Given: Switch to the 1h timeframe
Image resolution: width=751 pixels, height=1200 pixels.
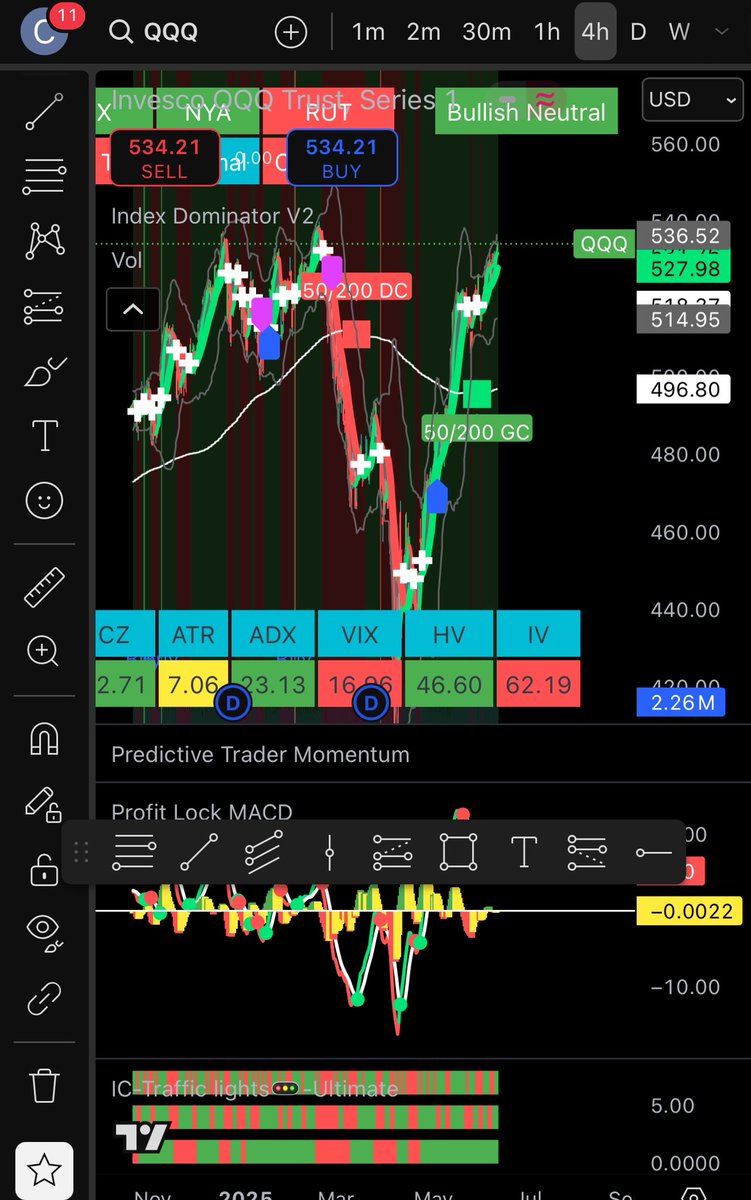Looking at the screenshot, I should point(547,32).
